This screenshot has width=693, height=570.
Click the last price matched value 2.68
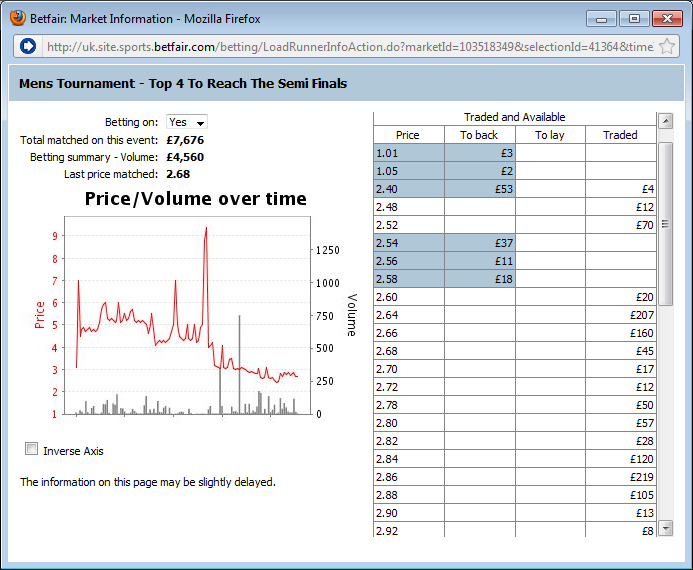(x=178, y=174)
